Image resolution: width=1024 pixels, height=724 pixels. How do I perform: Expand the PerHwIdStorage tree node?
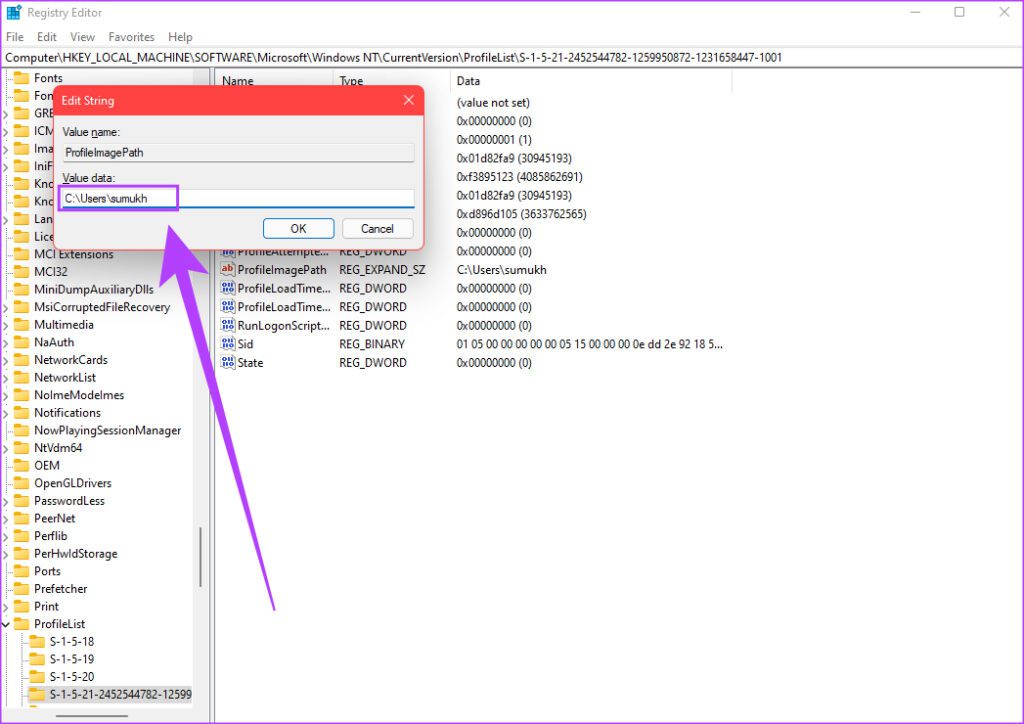pyautogui.click(x=6, y=554)
